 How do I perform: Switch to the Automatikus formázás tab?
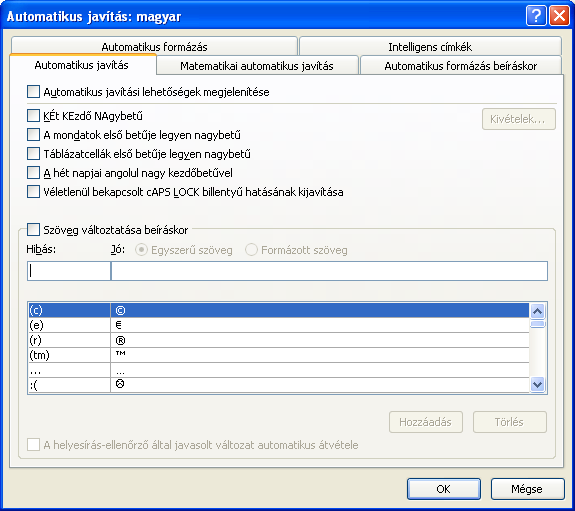[x=154, y=47]
